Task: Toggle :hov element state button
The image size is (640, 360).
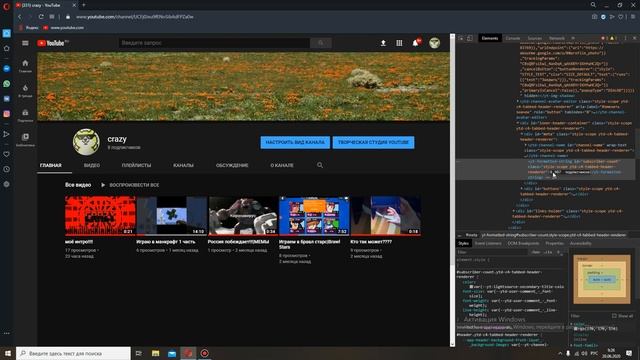Action: click(x=536, y=252)
